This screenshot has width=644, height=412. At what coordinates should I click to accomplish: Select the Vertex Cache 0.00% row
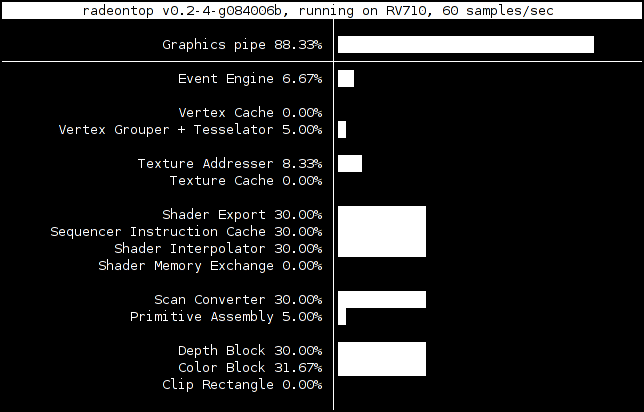tap(250, 113)
